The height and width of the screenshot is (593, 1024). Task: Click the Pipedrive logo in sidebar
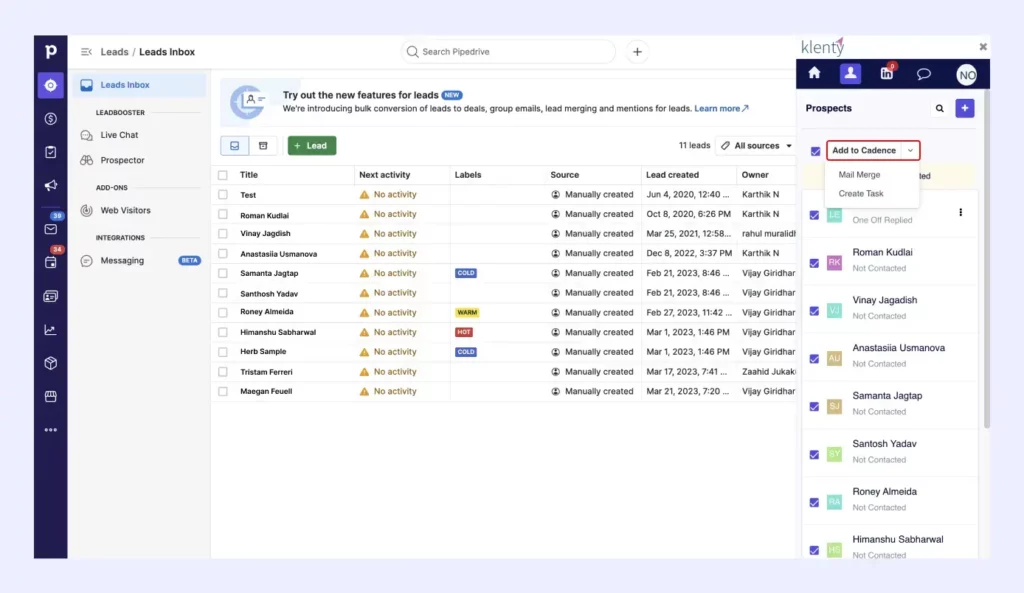50,52
